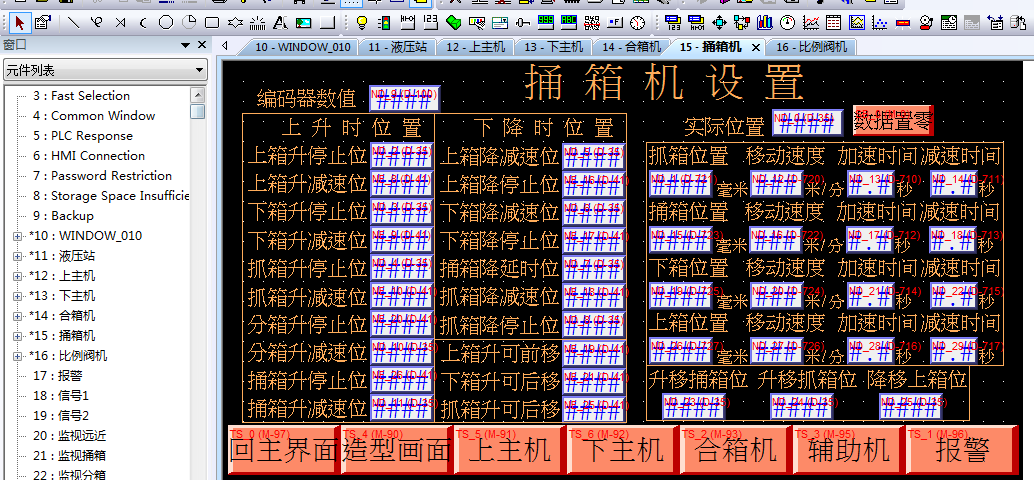Close the 捅箱机 tab
Image resolution: width=1034 pixels, height=480 pixels.
[x=755, y=47]
